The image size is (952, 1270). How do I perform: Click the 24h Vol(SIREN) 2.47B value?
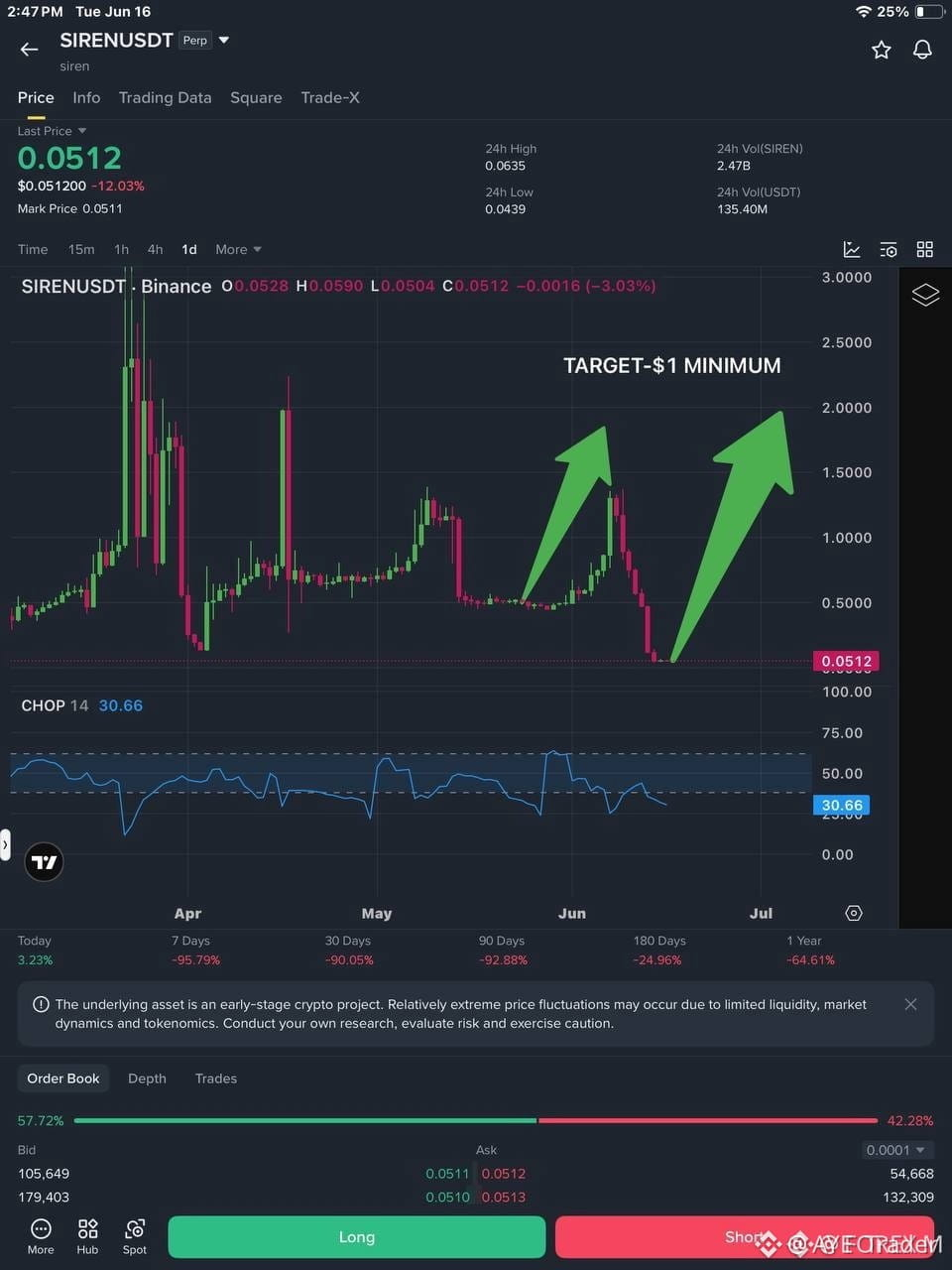click(734, 166)
